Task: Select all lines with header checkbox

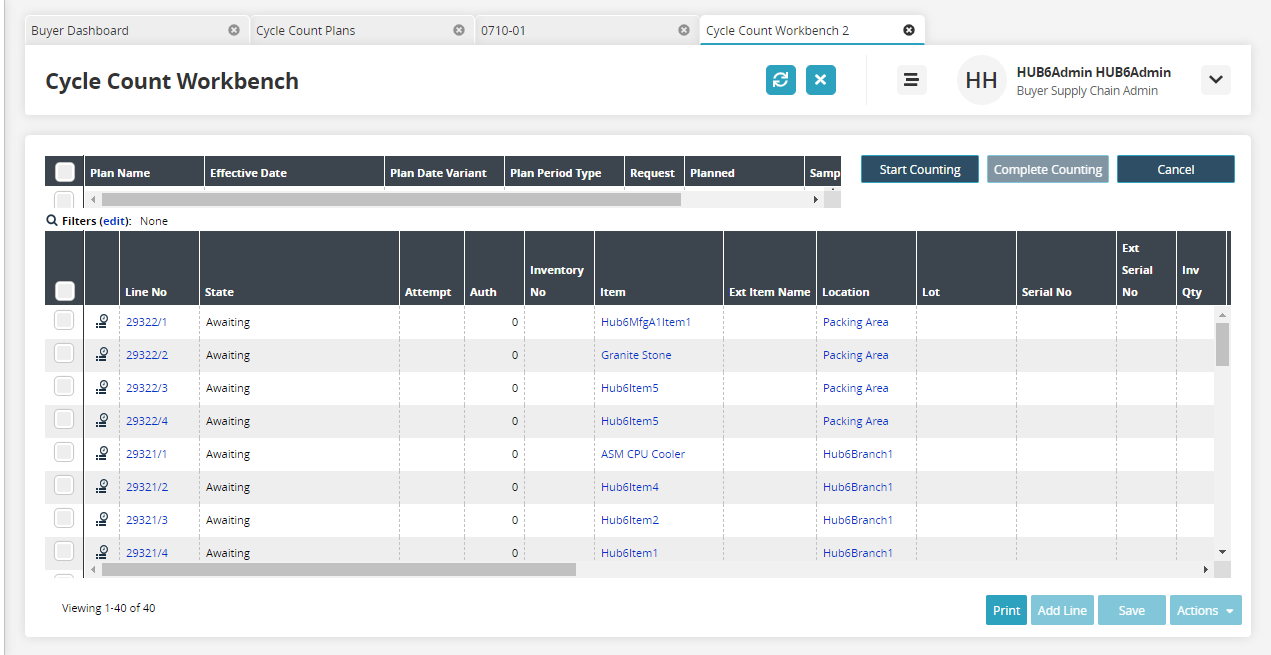Action: tap(65, 291)
